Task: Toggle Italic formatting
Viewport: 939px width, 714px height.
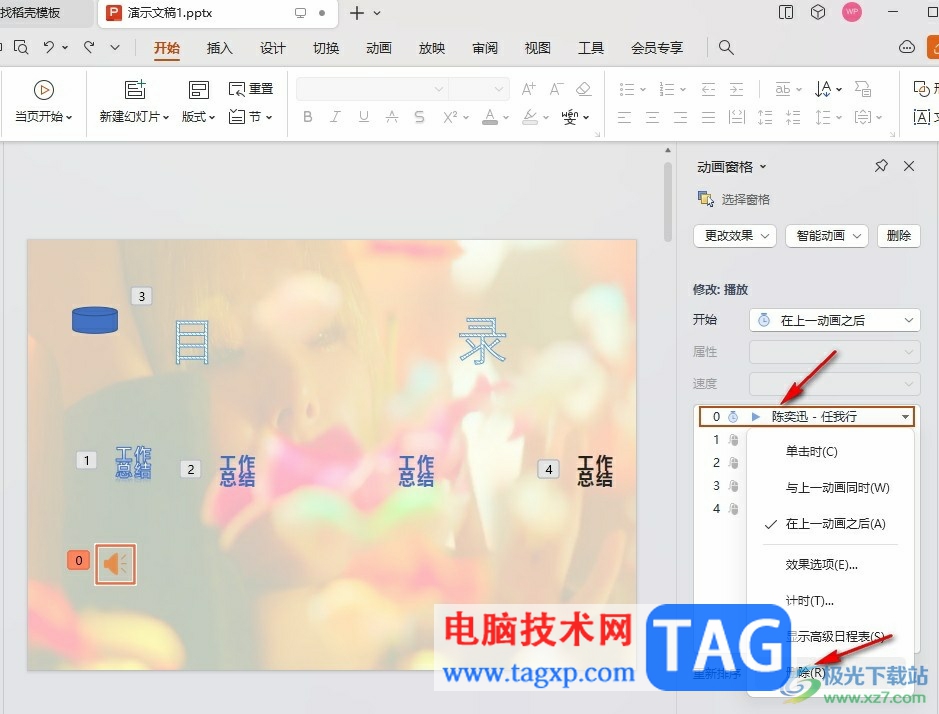Action: pyautogui.click(x=335, y=117)
